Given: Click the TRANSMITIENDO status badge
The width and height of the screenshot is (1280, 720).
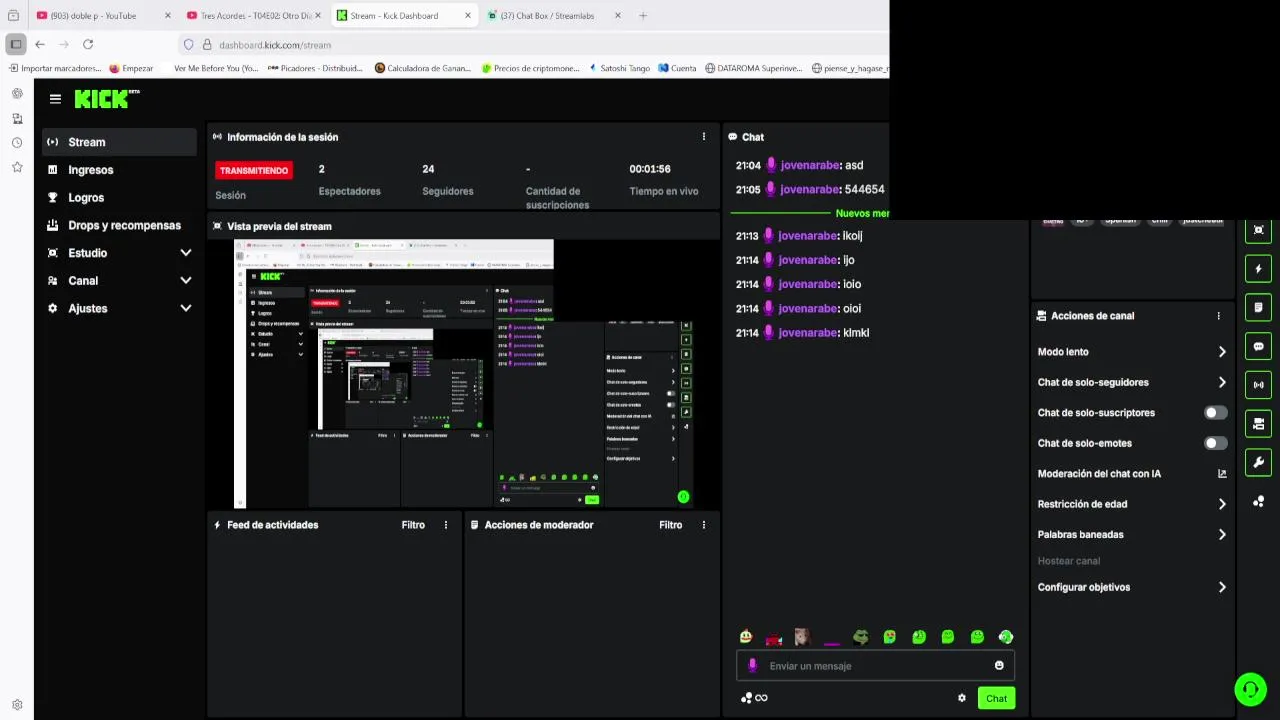Looking at the screenshot, I should click(x=254, y=170).
